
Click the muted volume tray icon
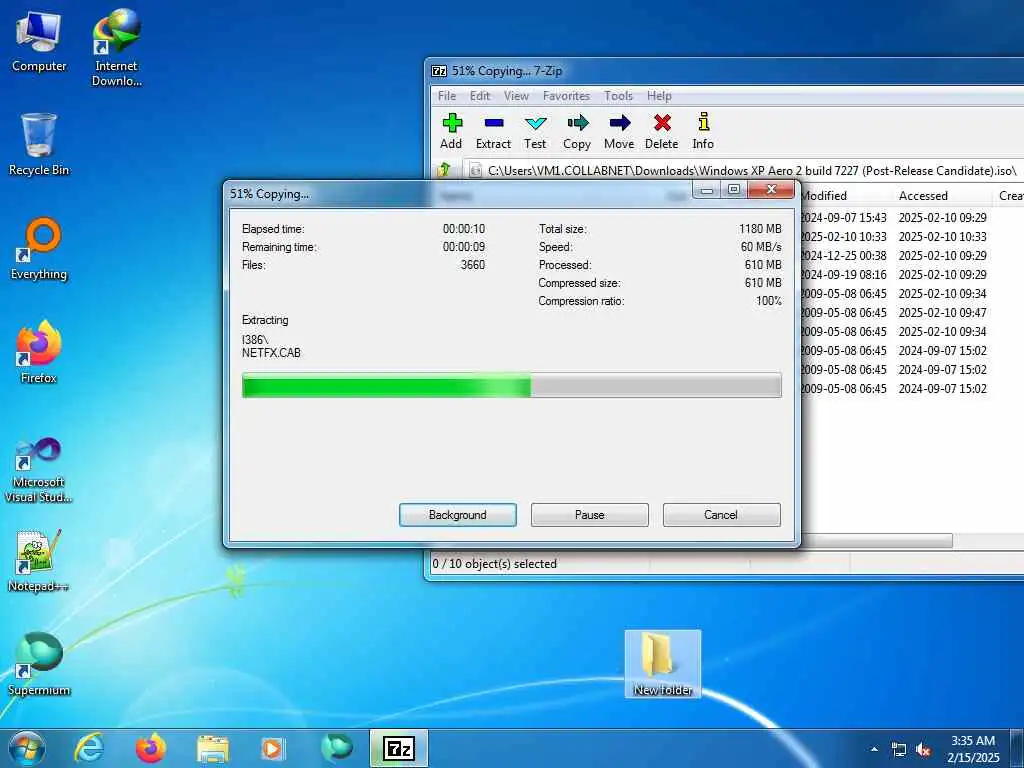pyautogui.click(x=923, y=750)
